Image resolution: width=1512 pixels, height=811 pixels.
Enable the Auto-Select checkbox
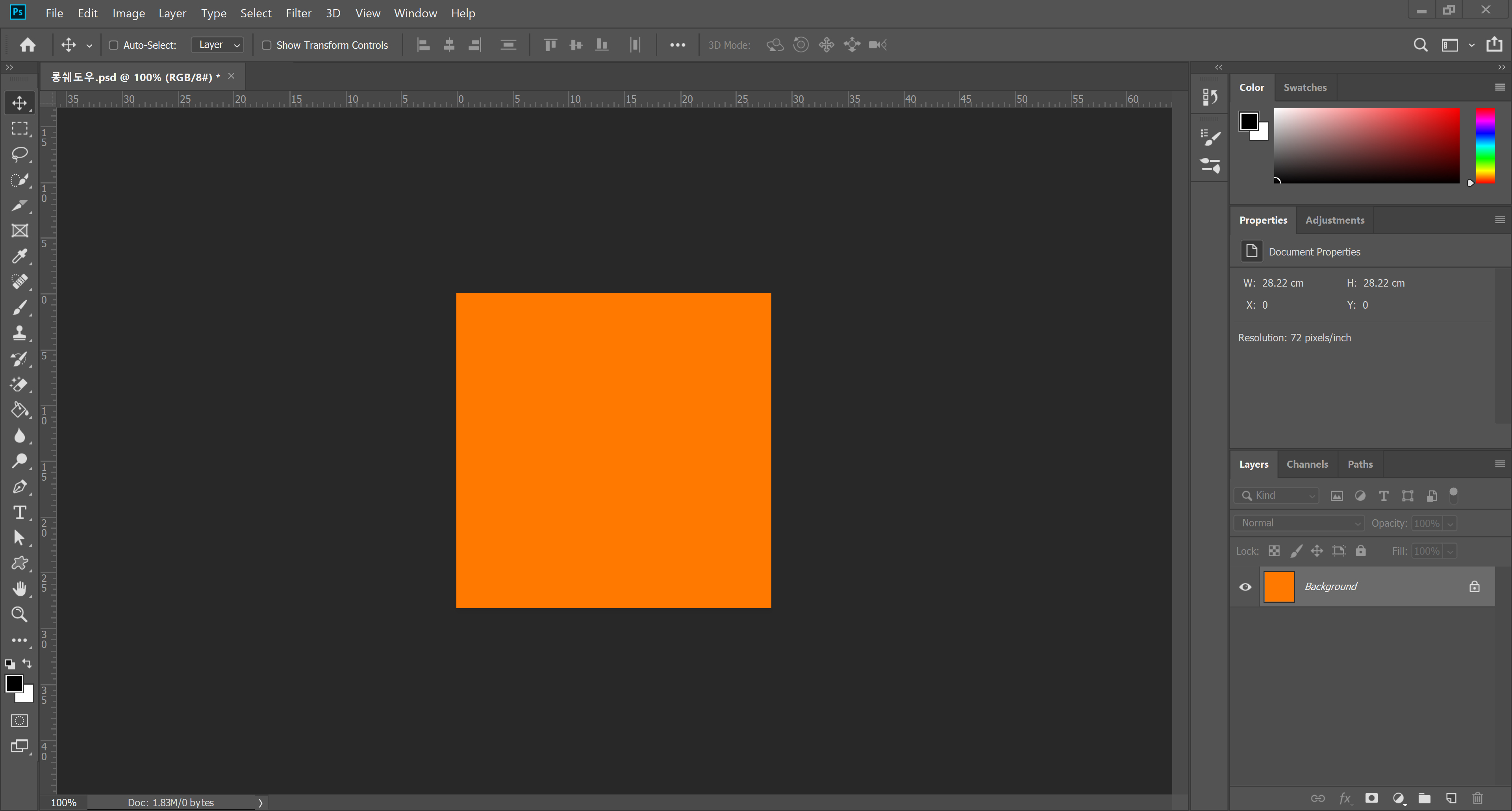(x=114, y=45)
